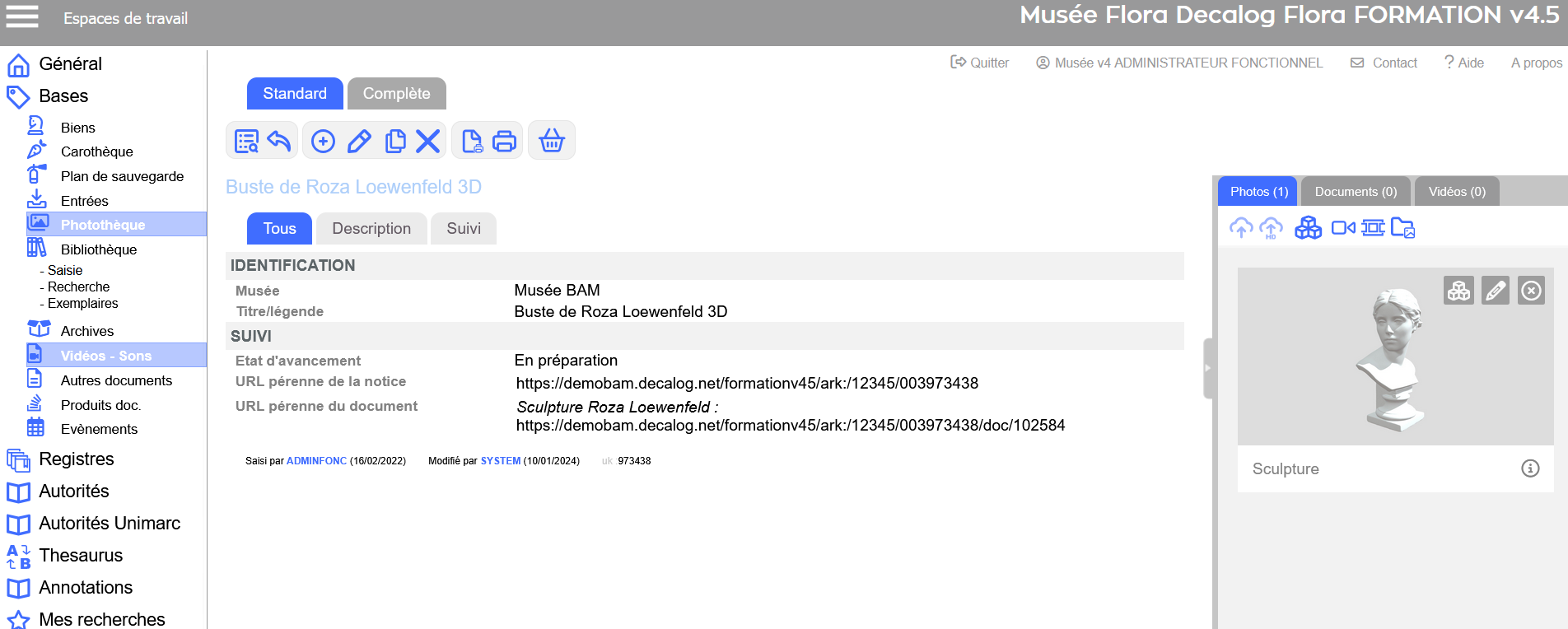The width and height of the screenshot is (1568, 629).
Task: Click the HD cloud upload icon
Action: [x=1271, y=228]
